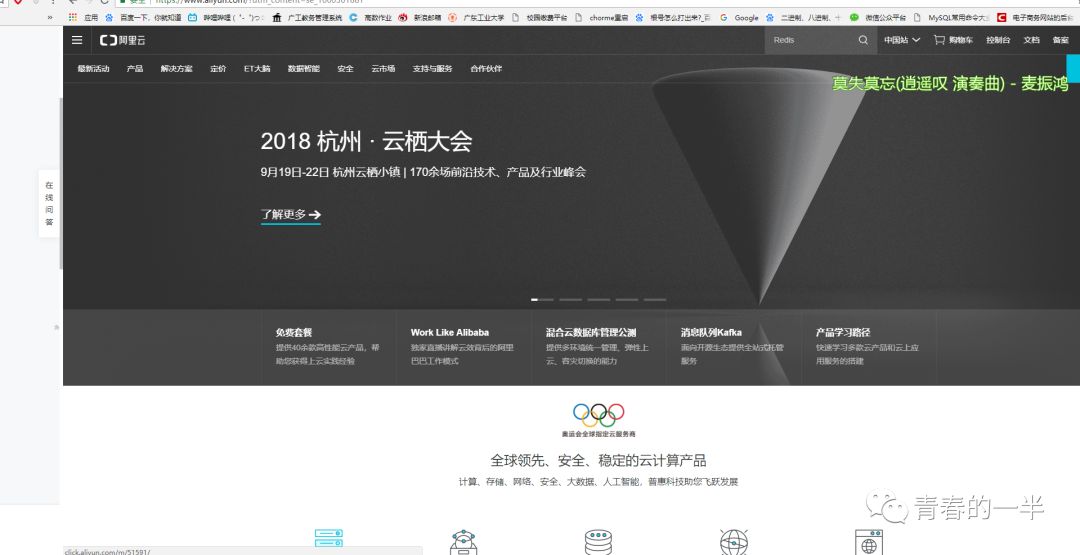Image resolution: width=1080 pixels, height=555 pixels.
Task: Open the 在线问答 side widget
Action: tap(49, 203)
